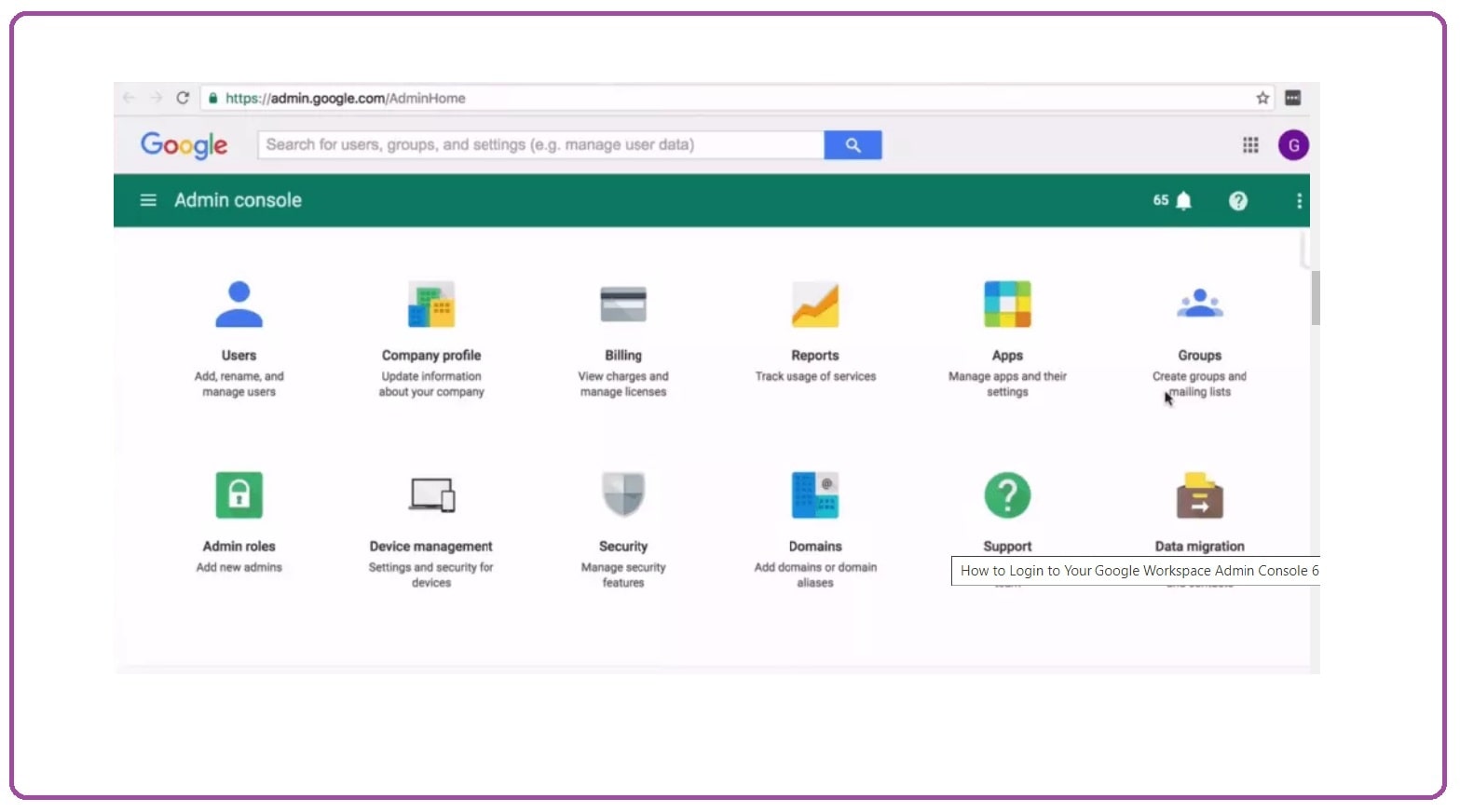The image size is (1460, 812).
Task: Reload the page in the browser
Action: [x=183, y=98]
